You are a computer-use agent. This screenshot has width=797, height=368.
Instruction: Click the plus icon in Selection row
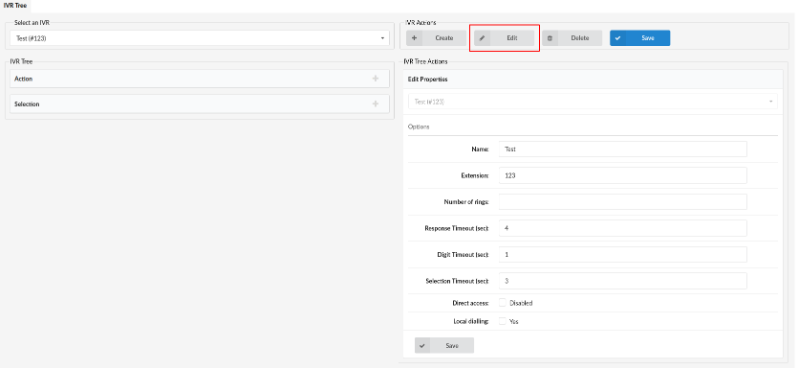tap(375, 104)
